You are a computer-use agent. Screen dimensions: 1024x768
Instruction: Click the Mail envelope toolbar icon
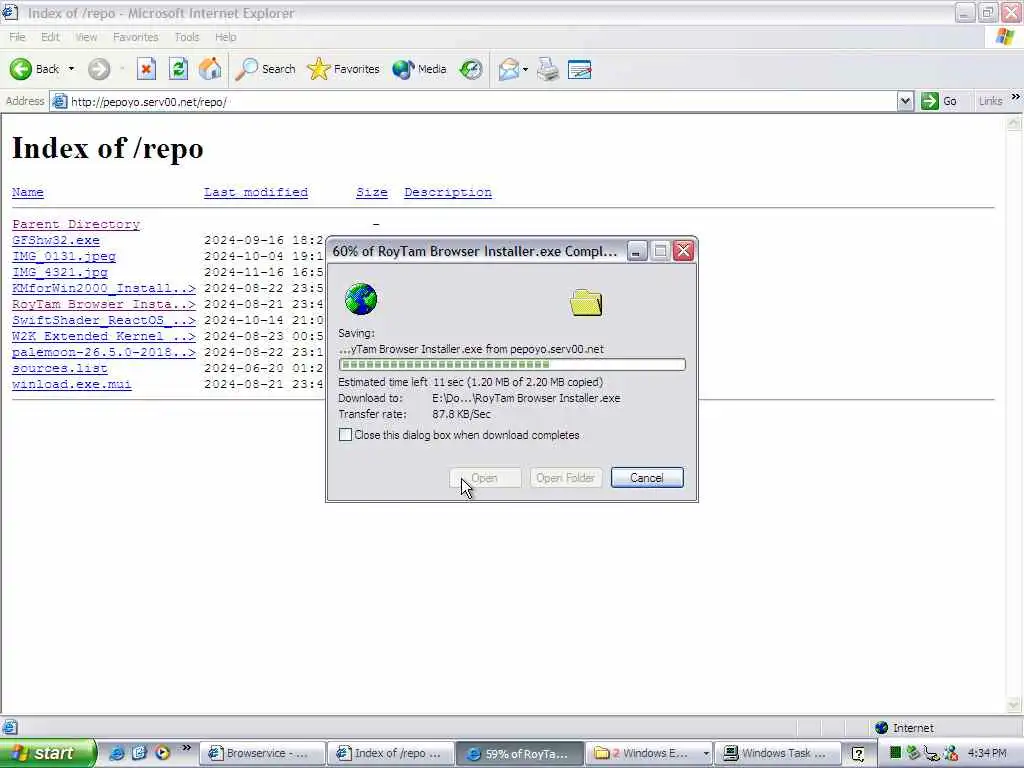tap(509, 69)
